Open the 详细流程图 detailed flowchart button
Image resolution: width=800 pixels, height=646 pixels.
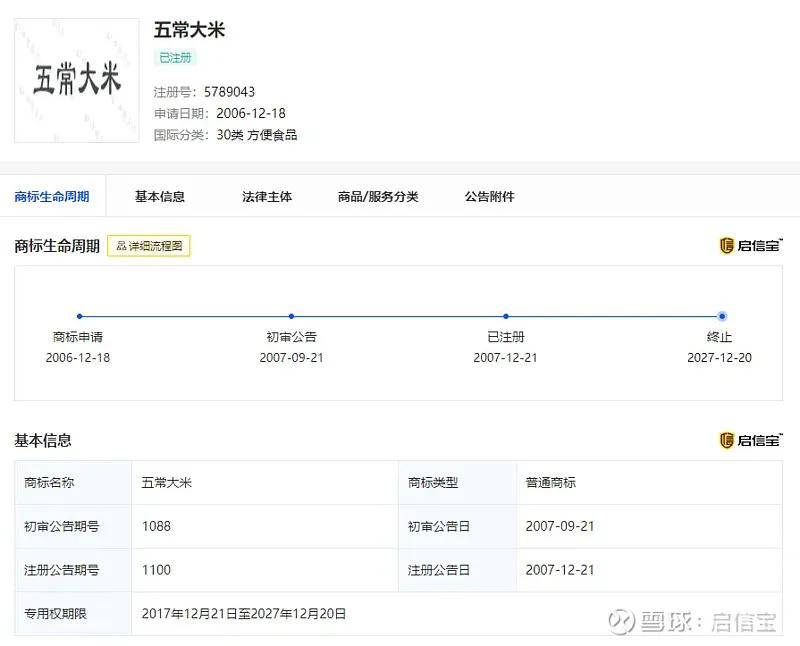pos(149,246)
